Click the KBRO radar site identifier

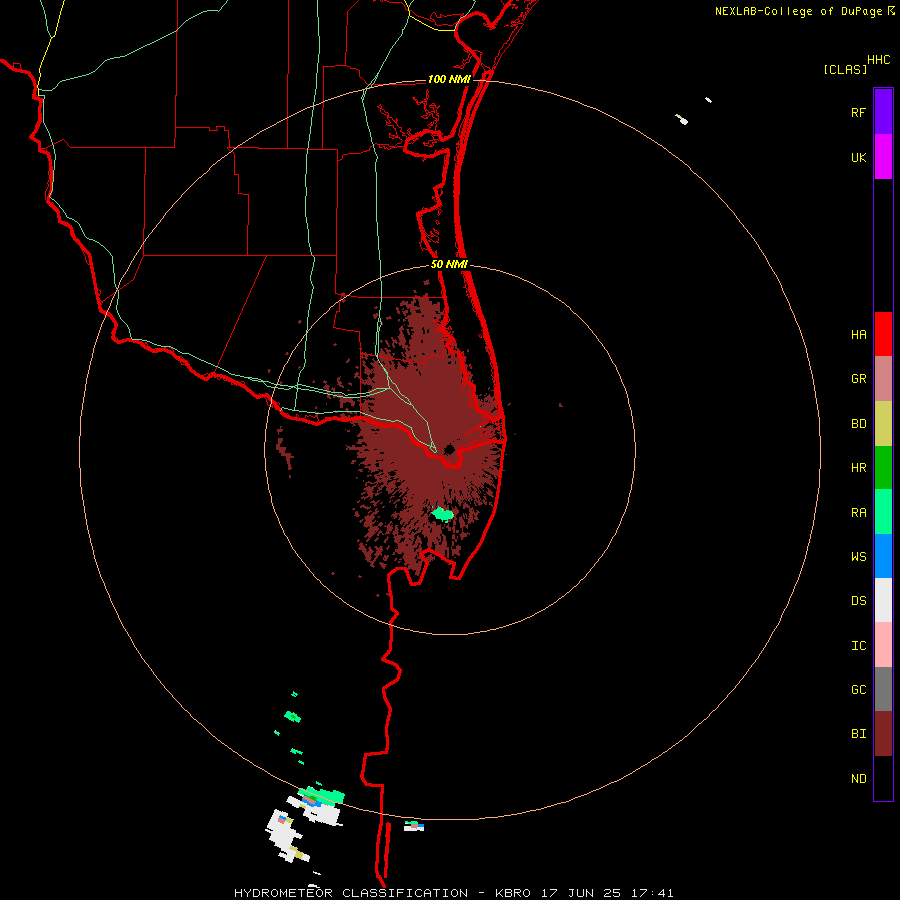point(513,893)
